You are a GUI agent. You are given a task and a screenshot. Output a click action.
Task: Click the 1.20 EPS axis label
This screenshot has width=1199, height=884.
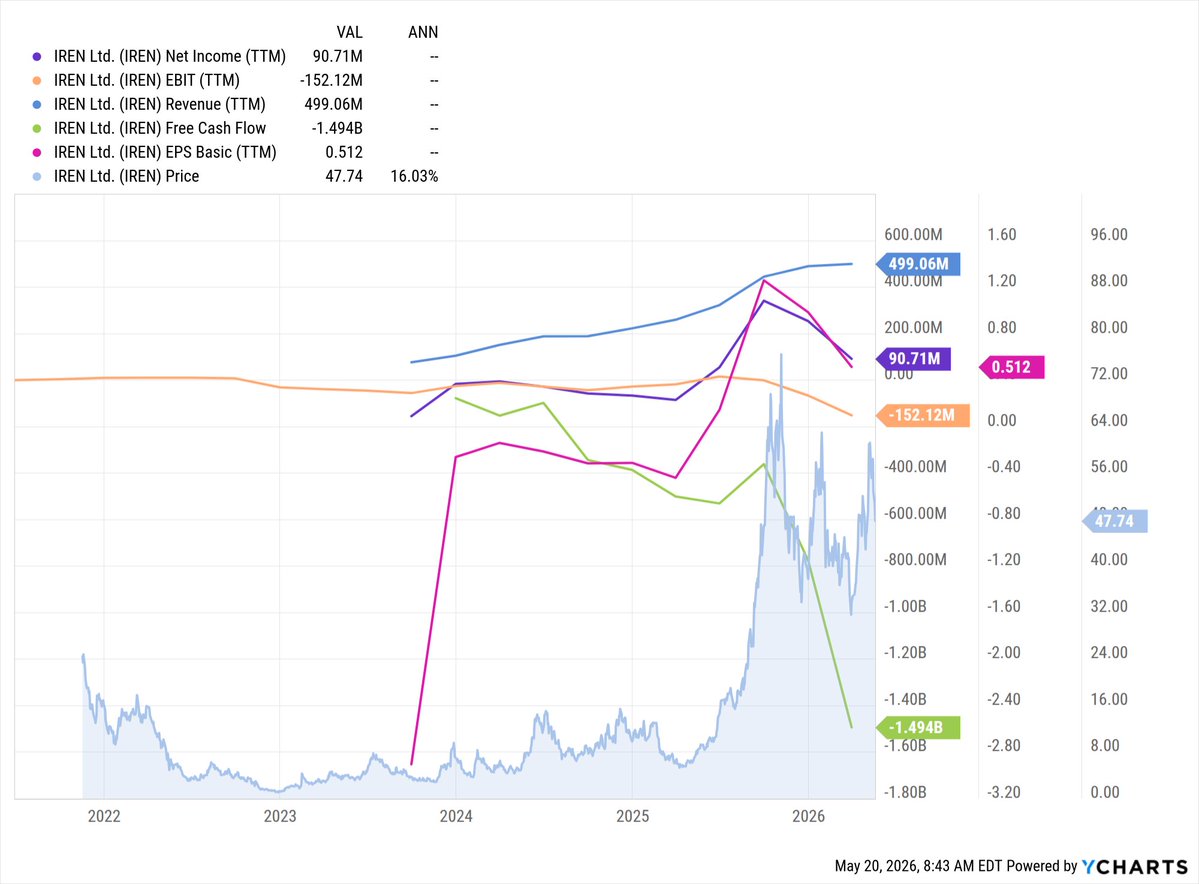coord(1002,281)
